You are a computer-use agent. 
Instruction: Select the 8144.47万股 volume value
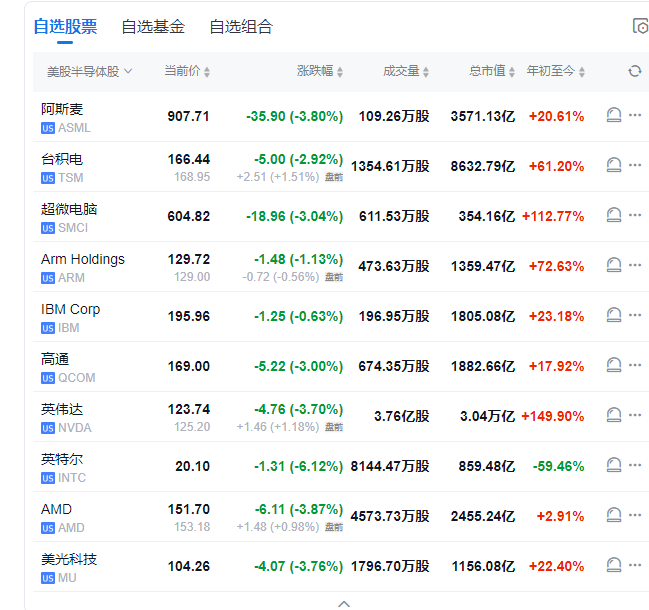pyautogui.click(x=390, y=466)
